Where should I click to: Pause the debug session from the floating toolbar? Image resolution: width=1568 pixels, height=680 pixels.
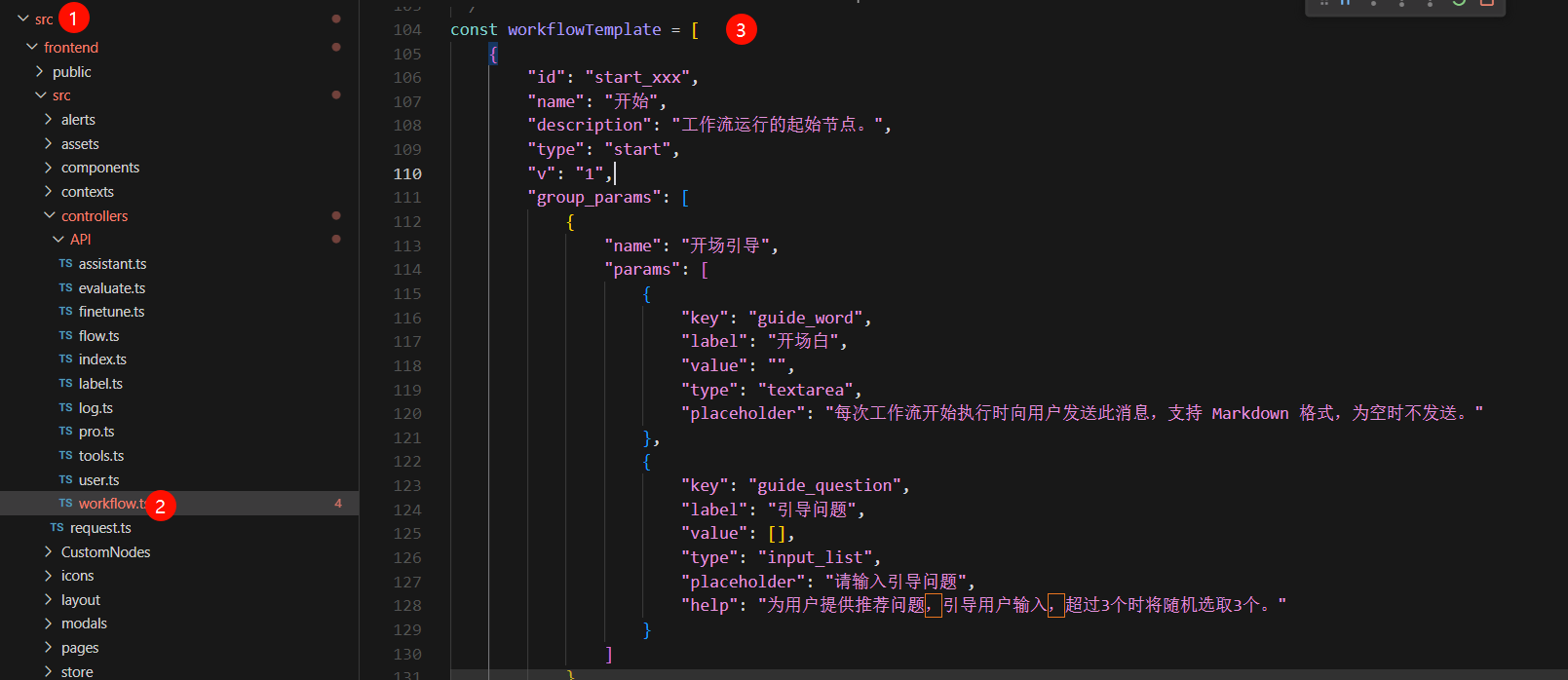[1345, 3]
